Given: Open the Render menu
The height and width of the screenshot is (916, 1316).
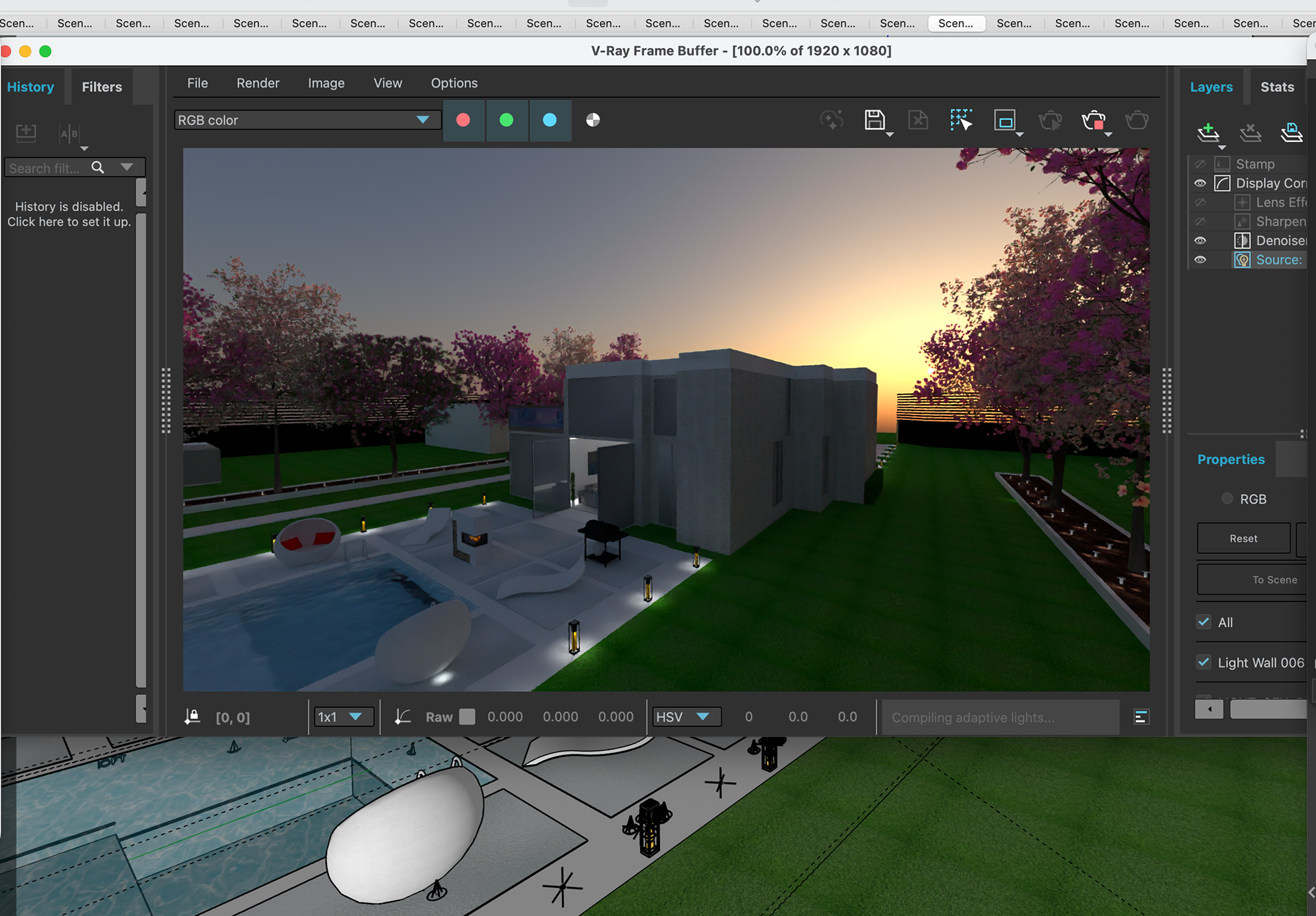Looking at the screenshot, I should 258,83.
